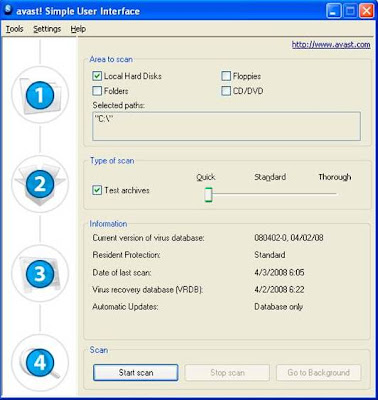Click inside the Selected paths box
378x400 pixels.
226,126
